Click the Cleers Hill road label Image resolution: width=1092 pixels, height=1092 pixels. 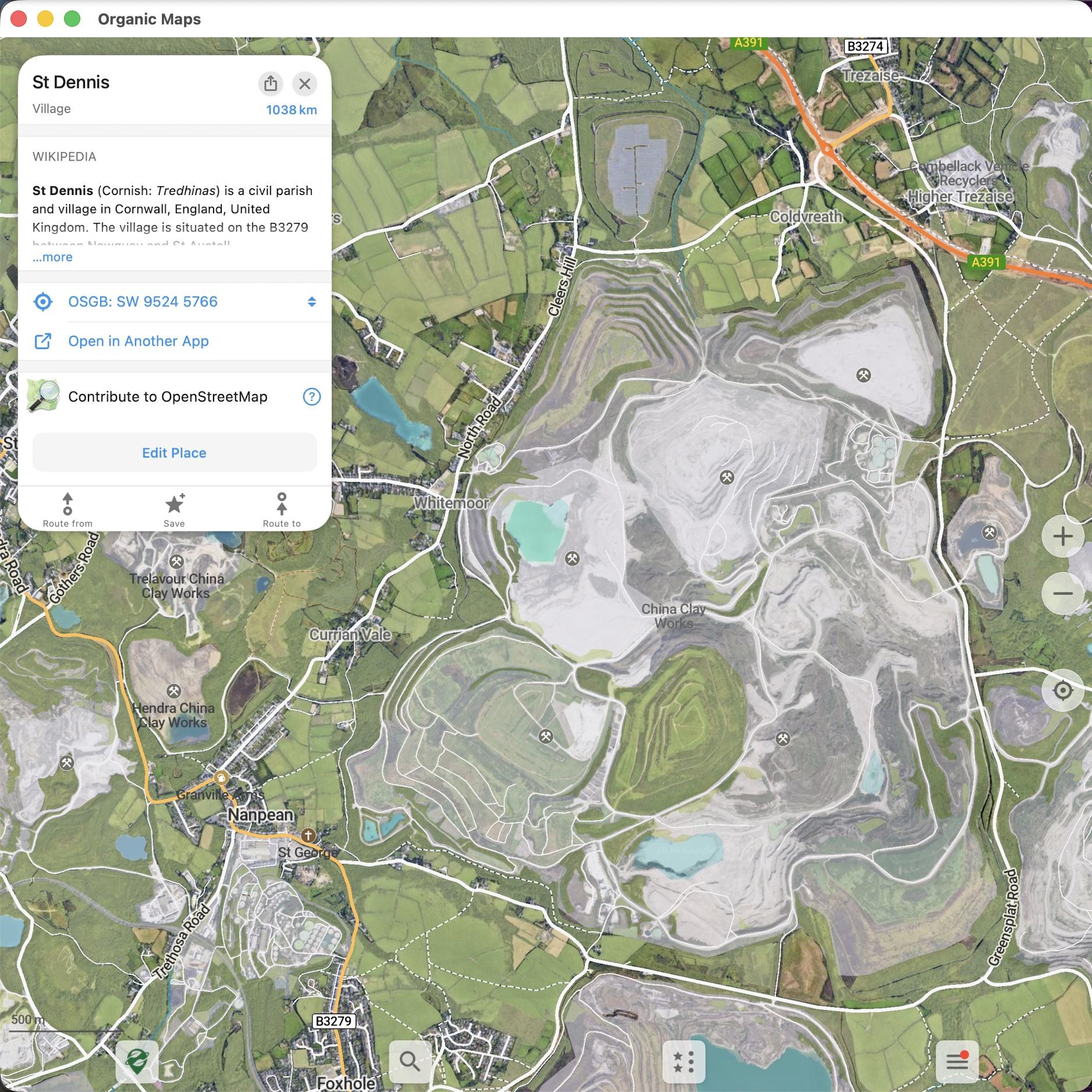(x=561, y=287)
